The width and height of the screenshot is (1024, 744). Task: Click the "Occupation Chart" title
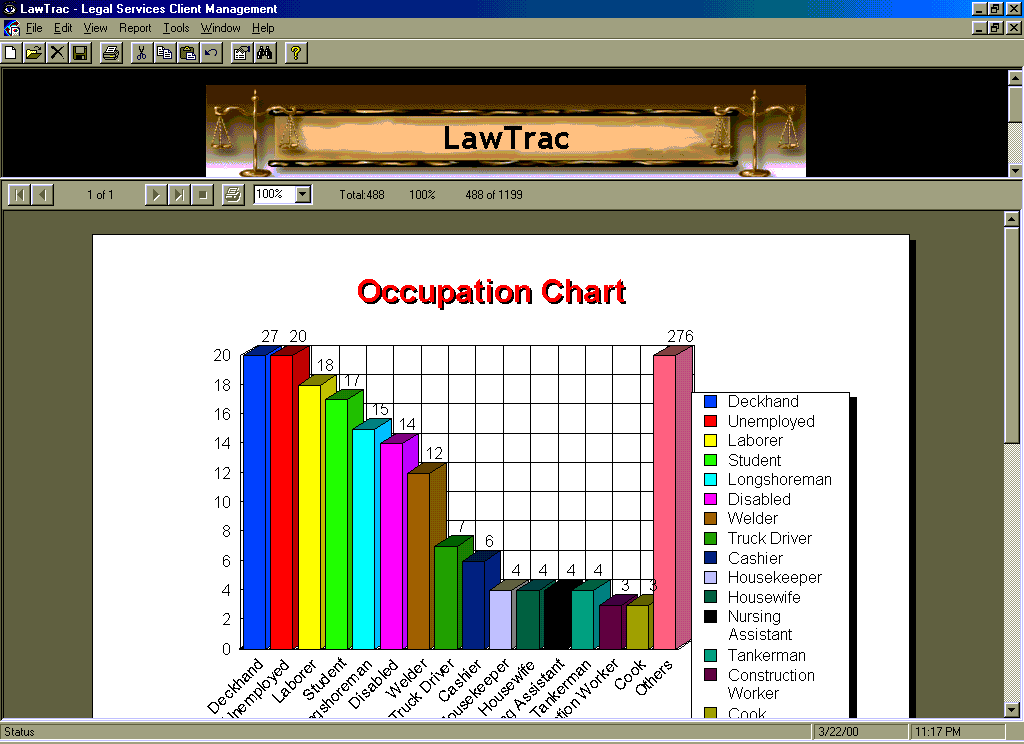pos(492,292)
